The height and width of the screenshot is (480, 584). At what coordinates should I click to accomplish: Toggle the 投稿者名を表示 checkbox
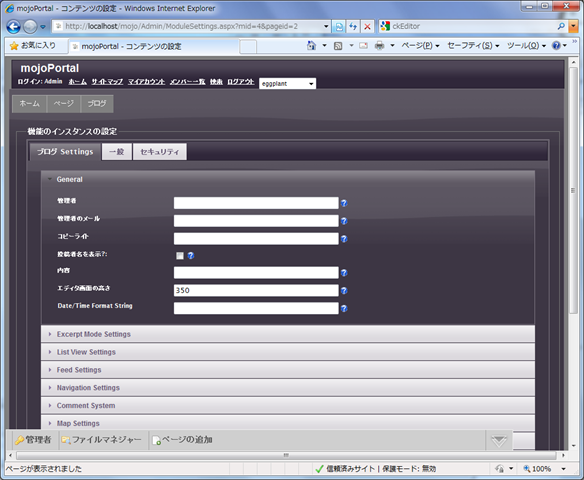click(180, 255)
